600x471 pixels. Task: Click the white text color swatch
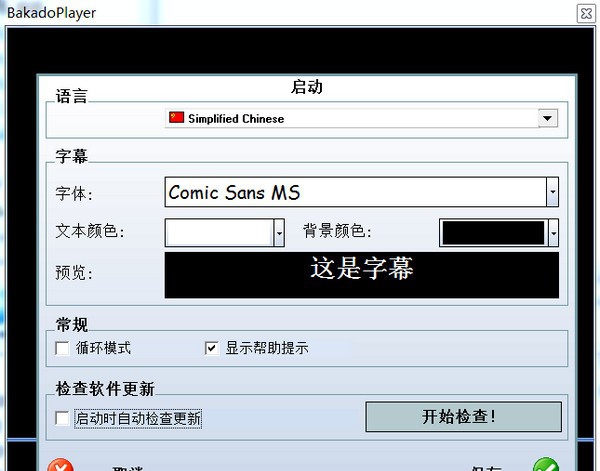click(220, 233)
